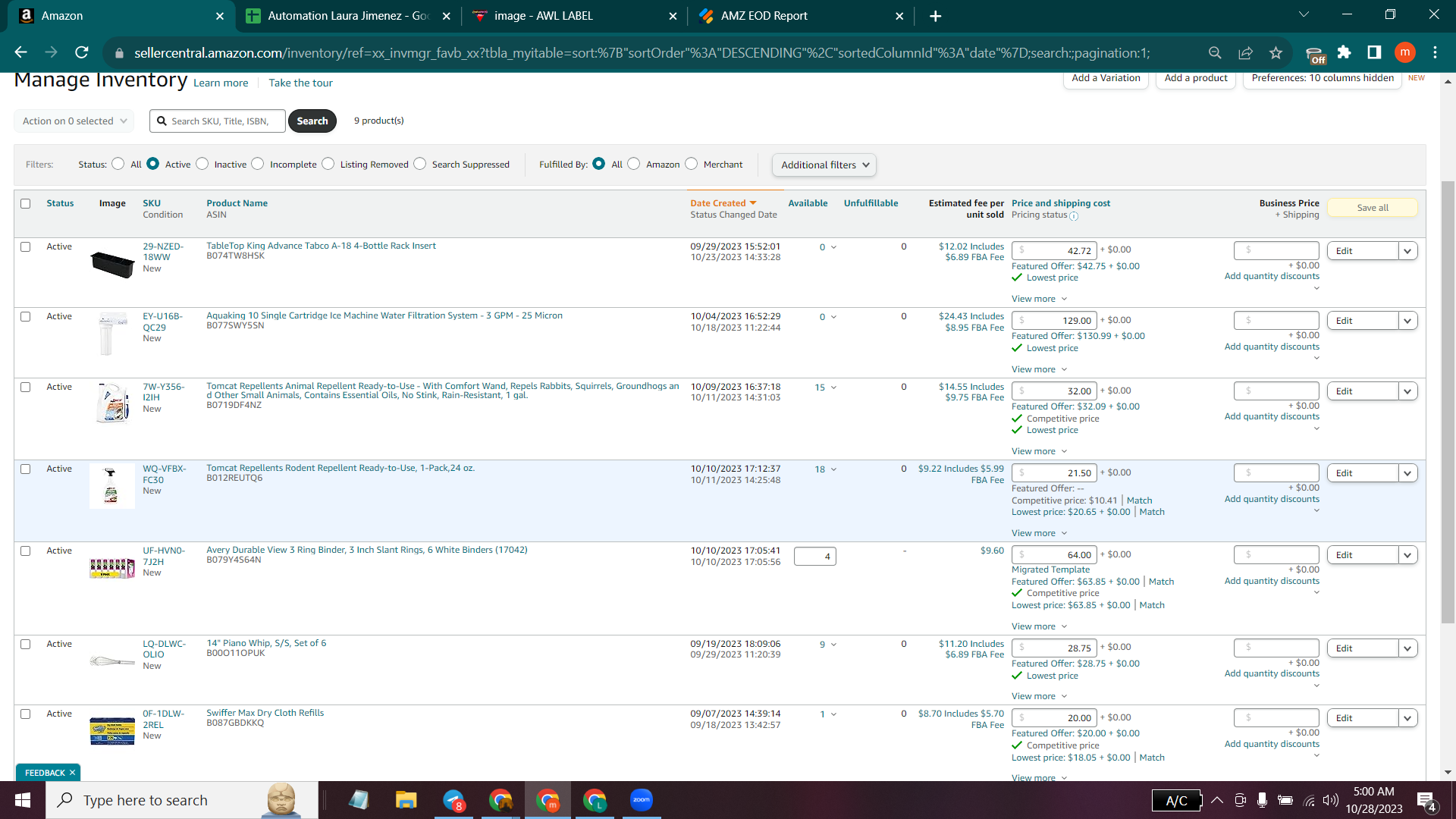Select the All status radio button
Viewport: 1456px width, 819px height.
pyautogui.click(x=118, y=164)
